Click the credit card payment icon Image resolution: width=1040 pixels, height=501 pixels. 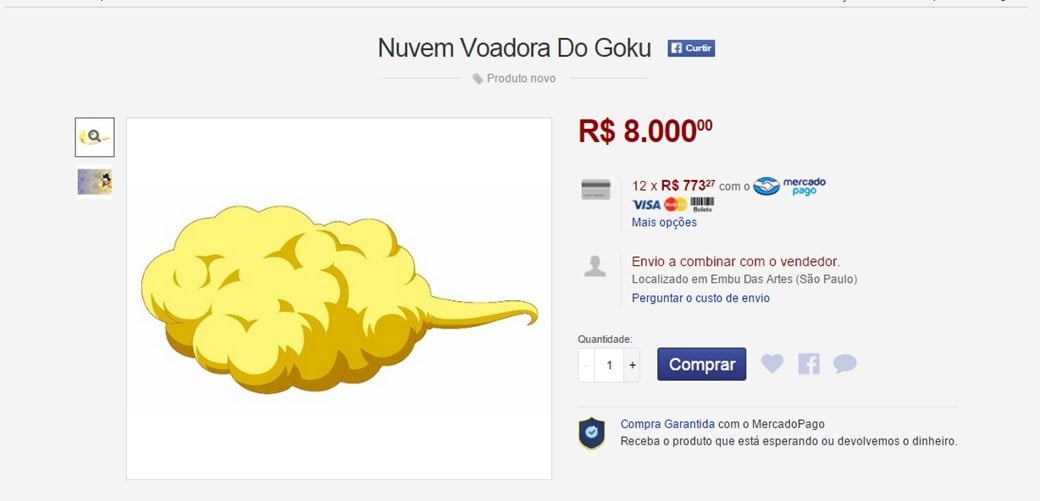tap(596, 189)
